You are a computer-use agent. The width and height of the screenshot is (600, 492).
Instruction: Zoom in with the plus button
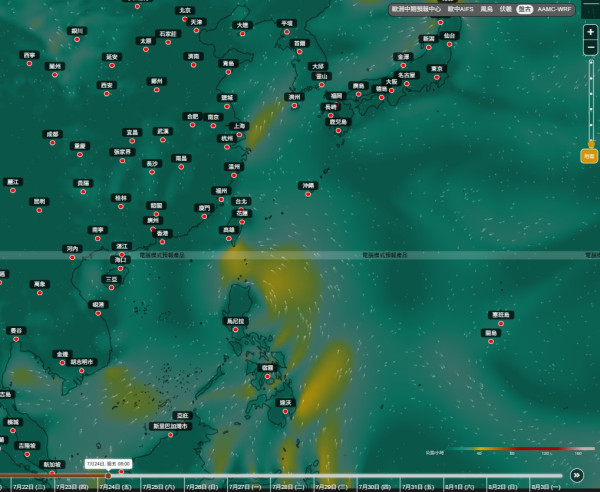pyautogui.click(x=590, y=32)
